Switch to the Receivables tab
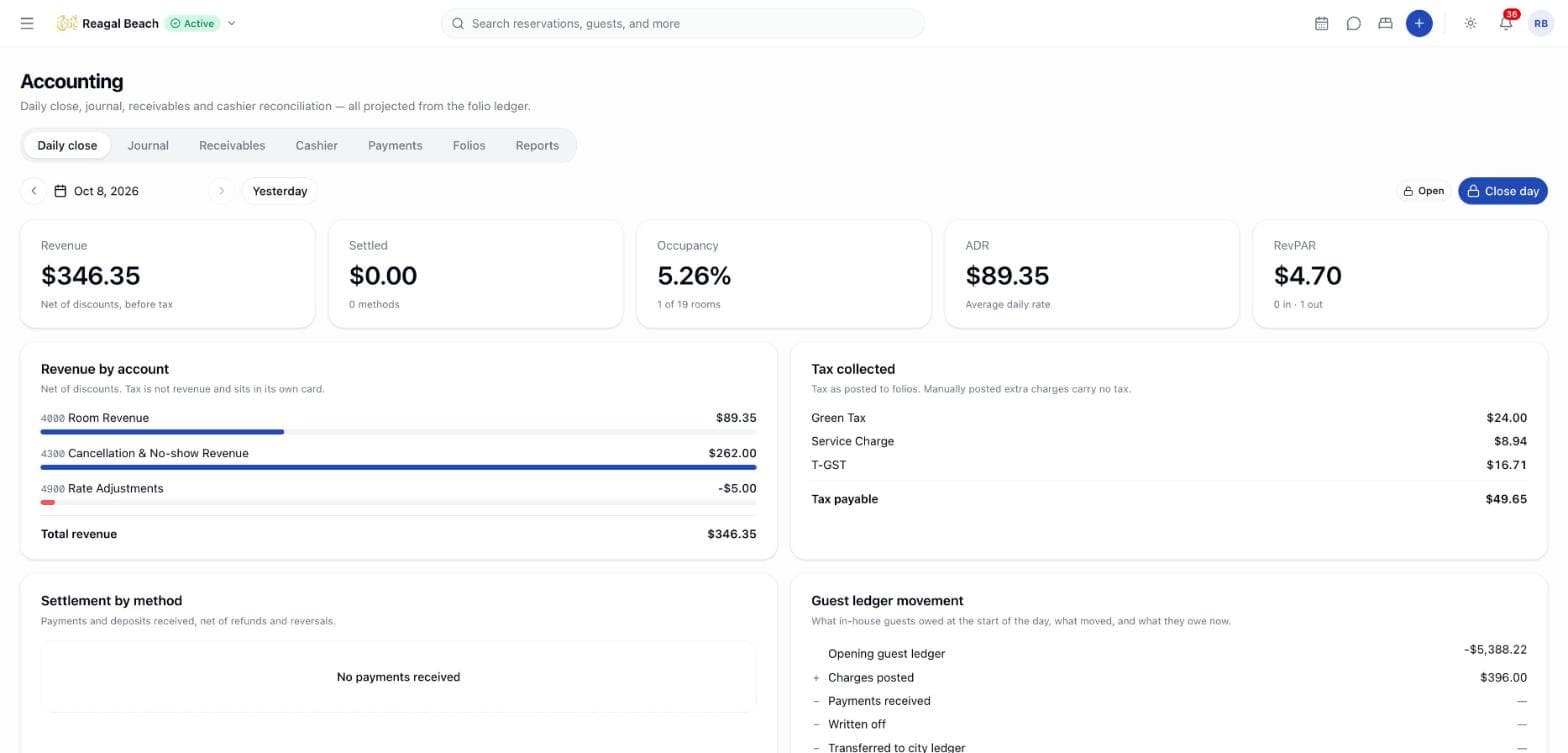Screen dimensions: 1568x753 click(232, 145)
